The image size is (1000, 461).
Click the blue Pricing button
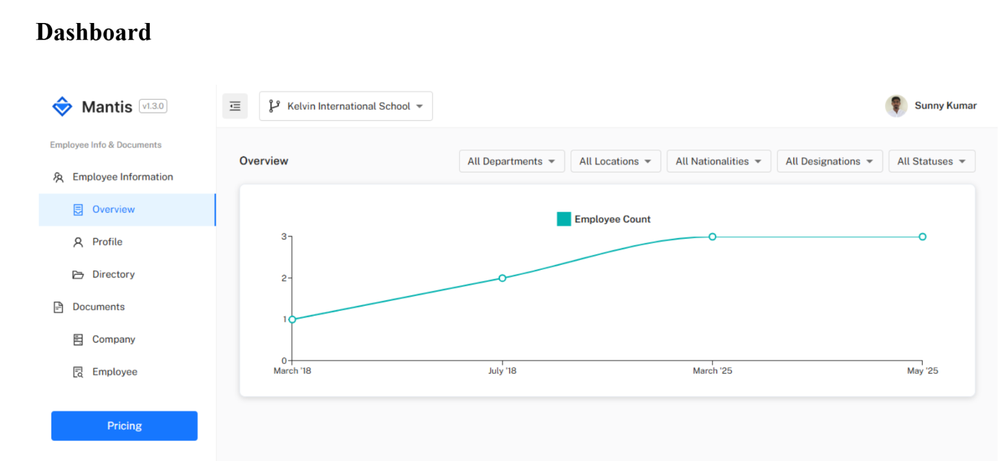[x=124, y=426]
